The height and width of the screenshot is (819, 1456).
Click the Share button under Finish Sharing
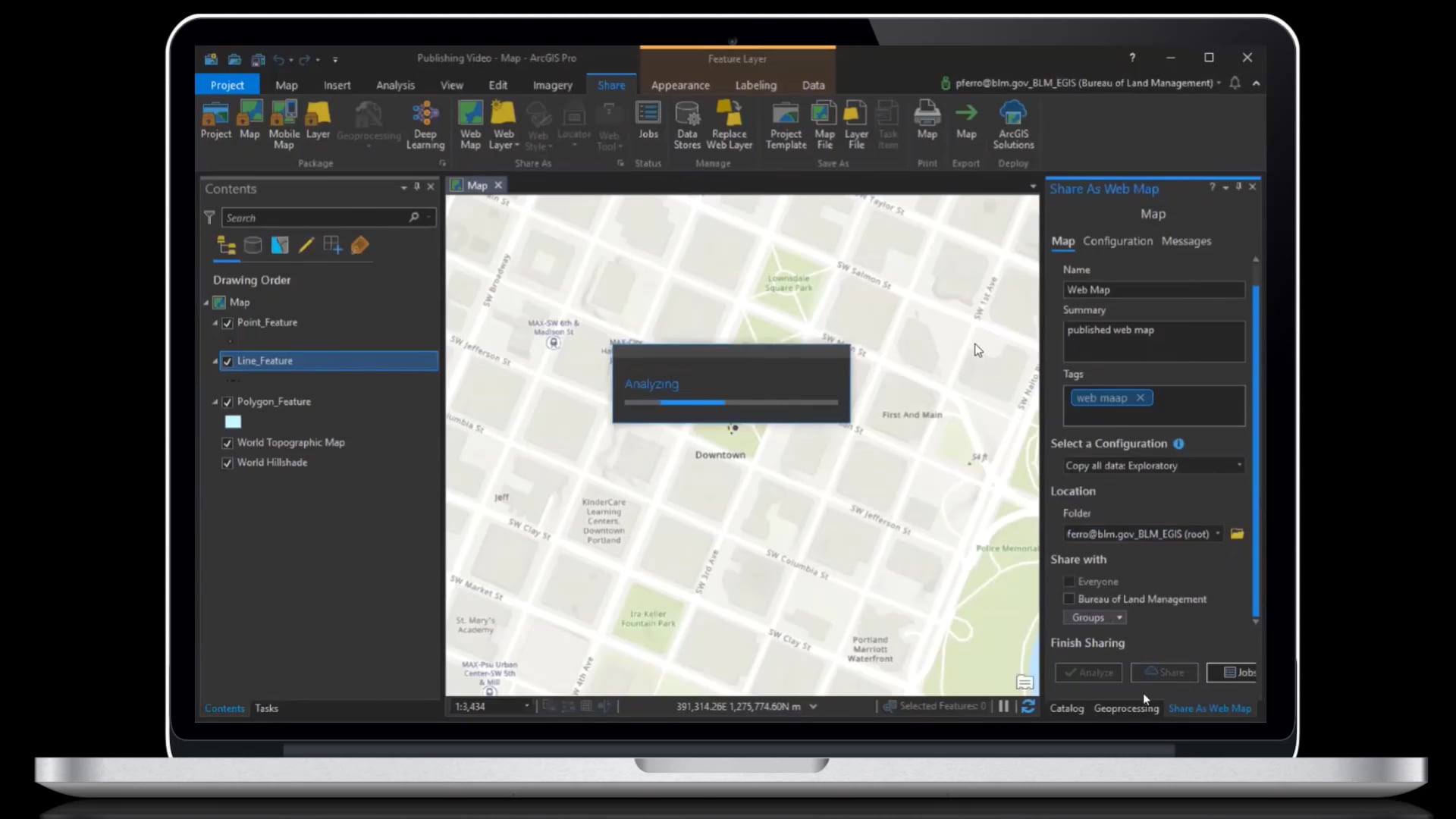1164,673
